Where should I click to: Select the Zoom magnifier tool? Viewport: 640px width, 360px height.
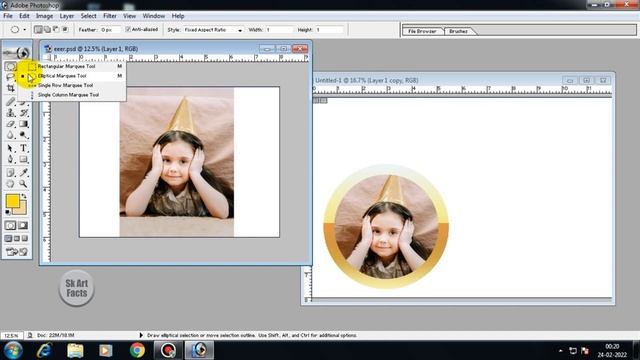tap(24, 184)
